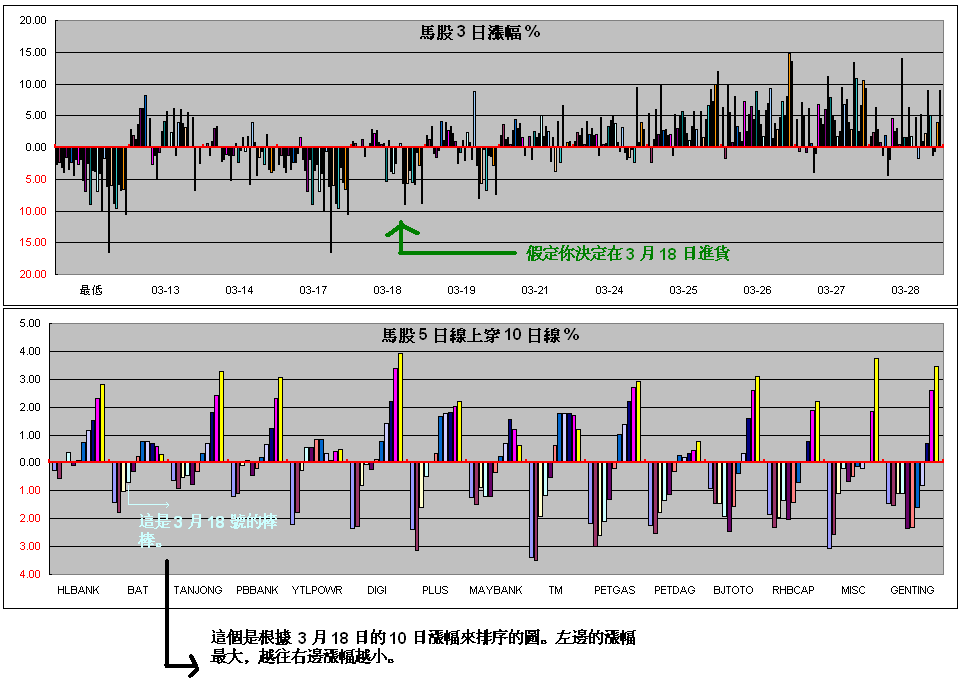Click the 馬股 3 日漲幅 % chart title
This screenshot has height=699, width=965.
click(x=480, y=32)
